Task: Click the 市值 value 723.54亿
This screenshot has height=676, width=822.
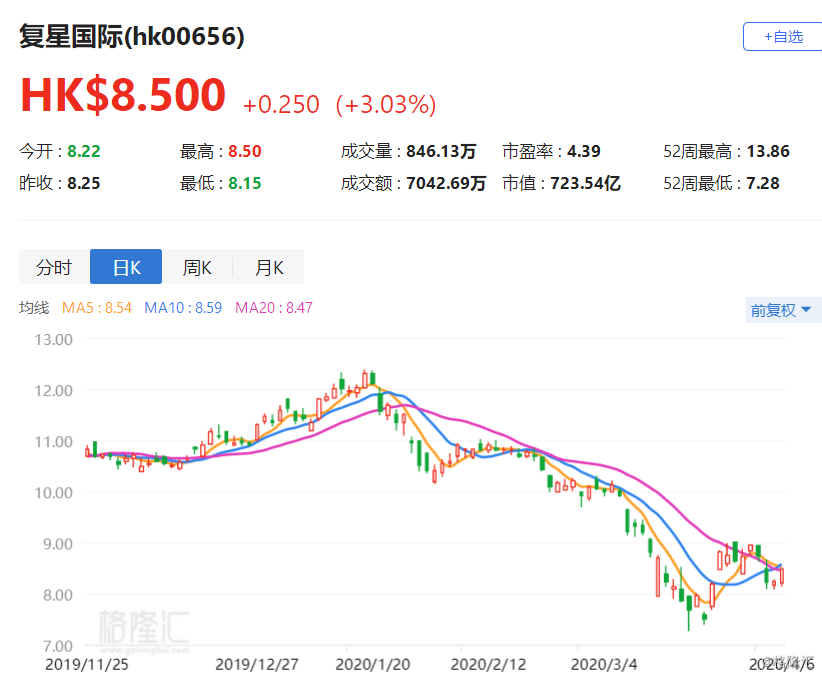Action: click(x=586, y=183)
